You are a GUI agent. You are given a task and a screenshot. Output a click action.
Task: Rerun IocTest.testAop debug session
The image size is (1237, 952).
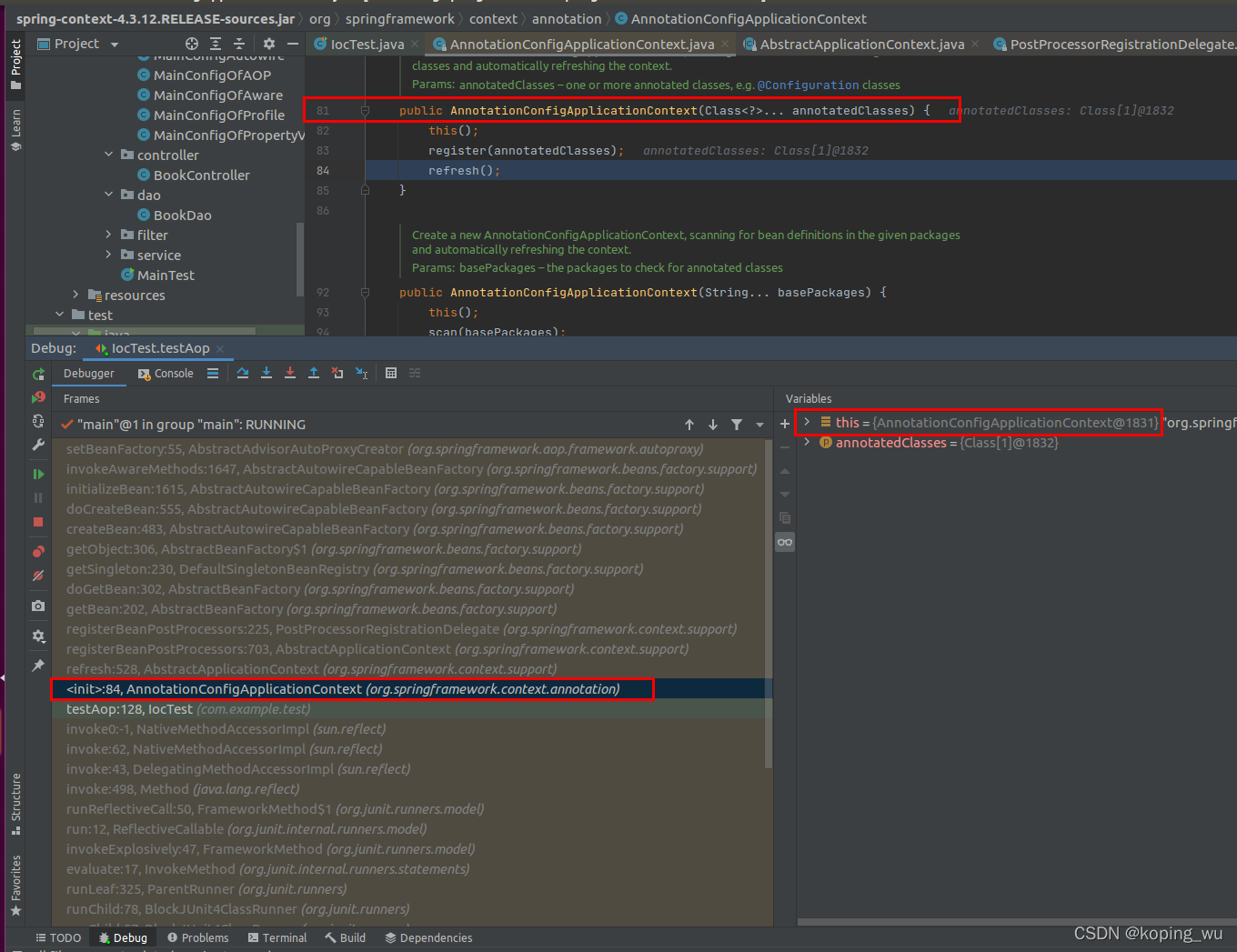tap(38, 374)
